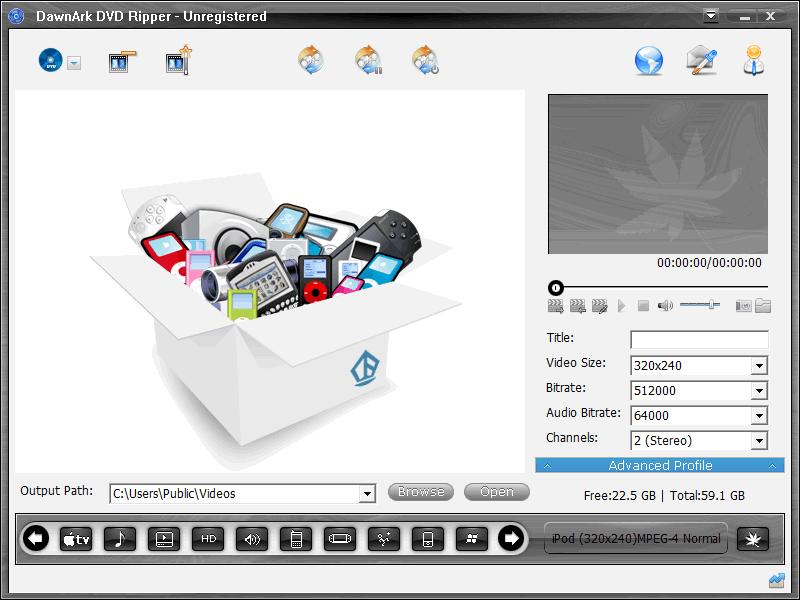Open the snapshot folder icon
This screenshot has width=800, height=600.
tap(763, 306)
